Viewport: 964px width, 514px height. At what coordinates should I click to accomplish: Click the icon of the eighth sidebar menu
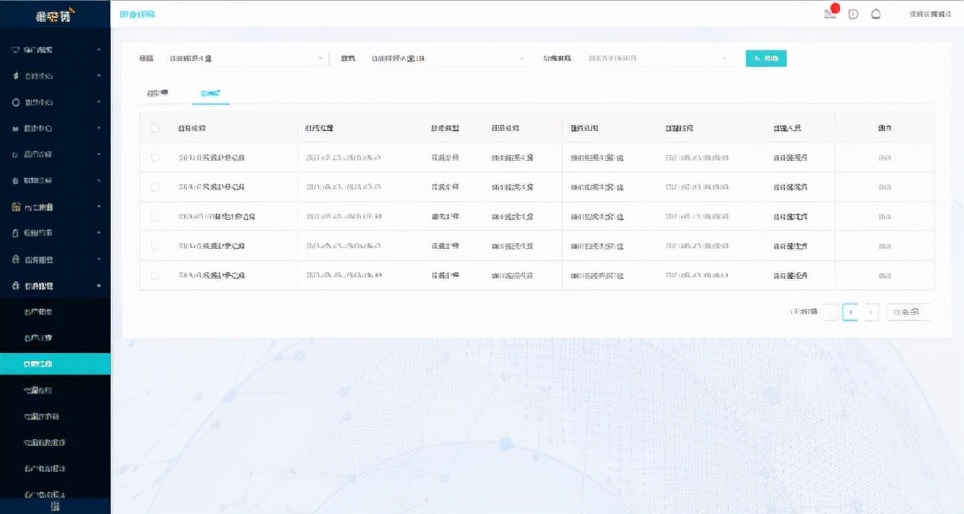click(15, 233)
